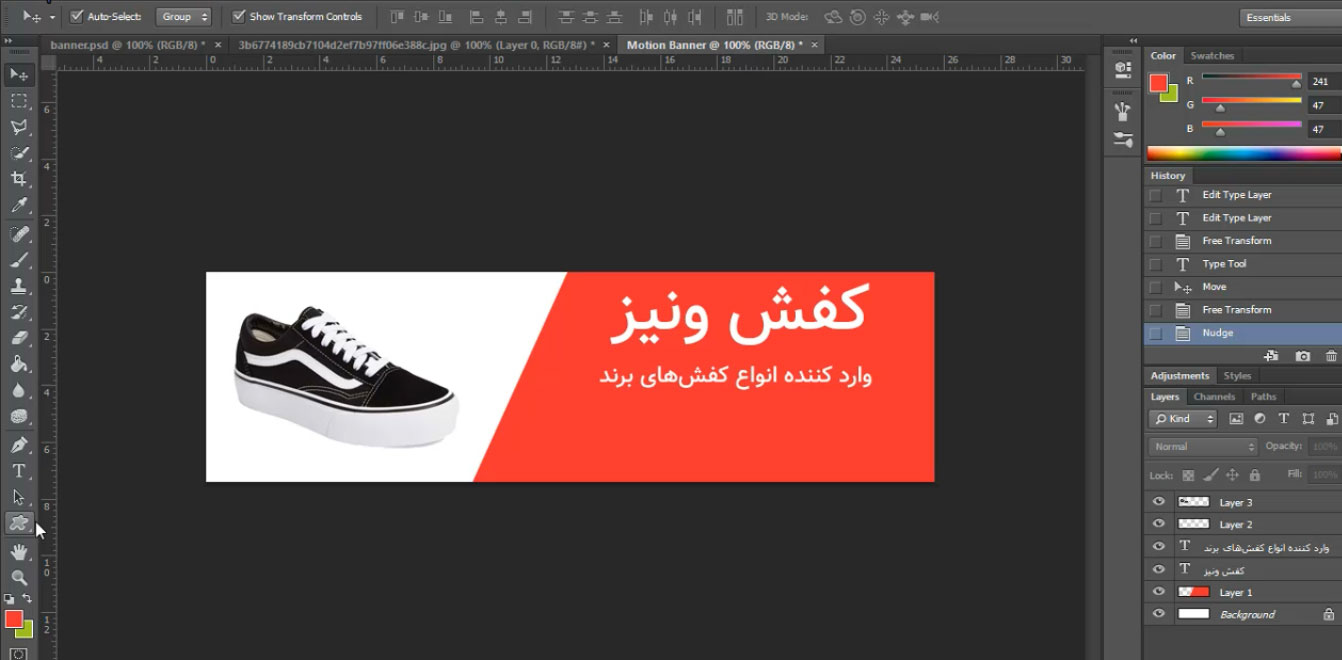Select the Zoom tool
Image resolution: width=1342 pixels, height=660 pixels.
tap(18, 578)
